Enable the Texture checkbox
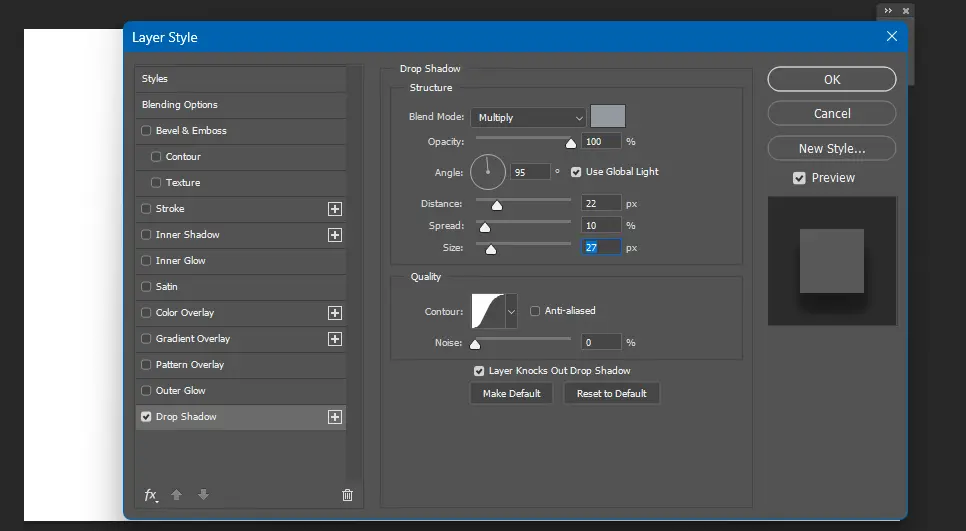The image size is (966, 531). coord(156,182)
